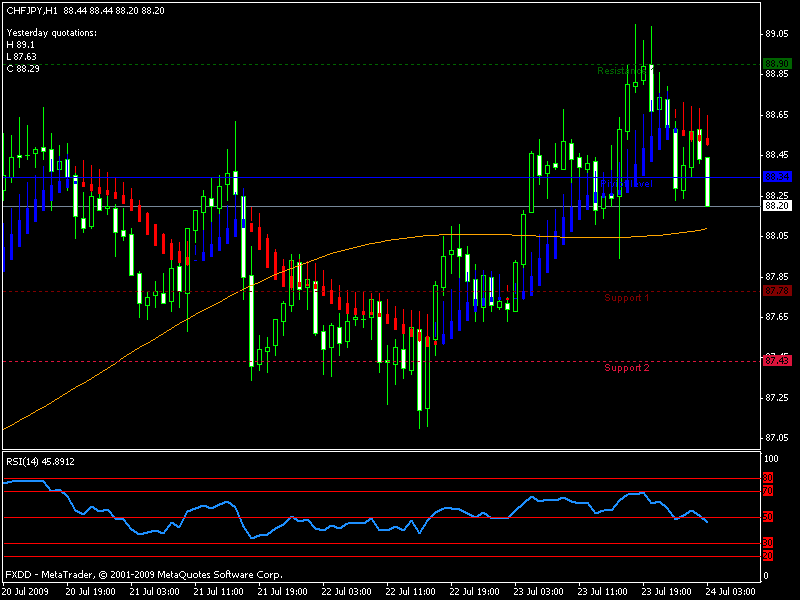Screen dimensions: 800x600
Task: Click the blue 88.34 pivot price tag
Action: 777,177
